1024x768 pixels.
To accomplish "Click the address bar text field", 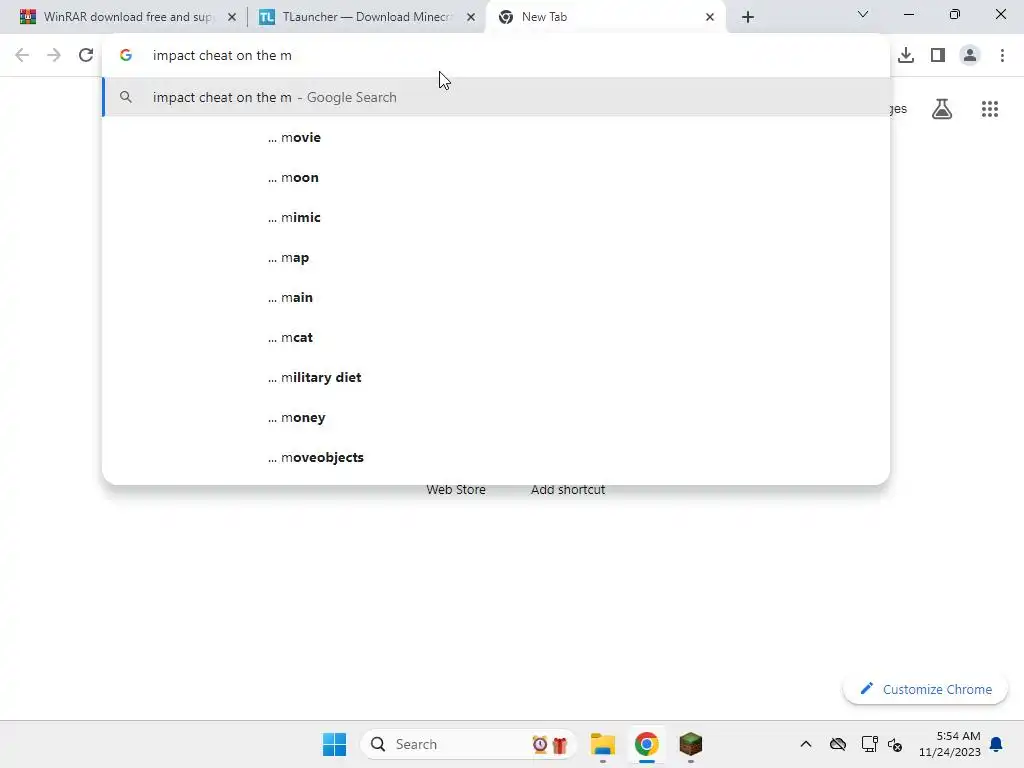I will tap(496, 56).
